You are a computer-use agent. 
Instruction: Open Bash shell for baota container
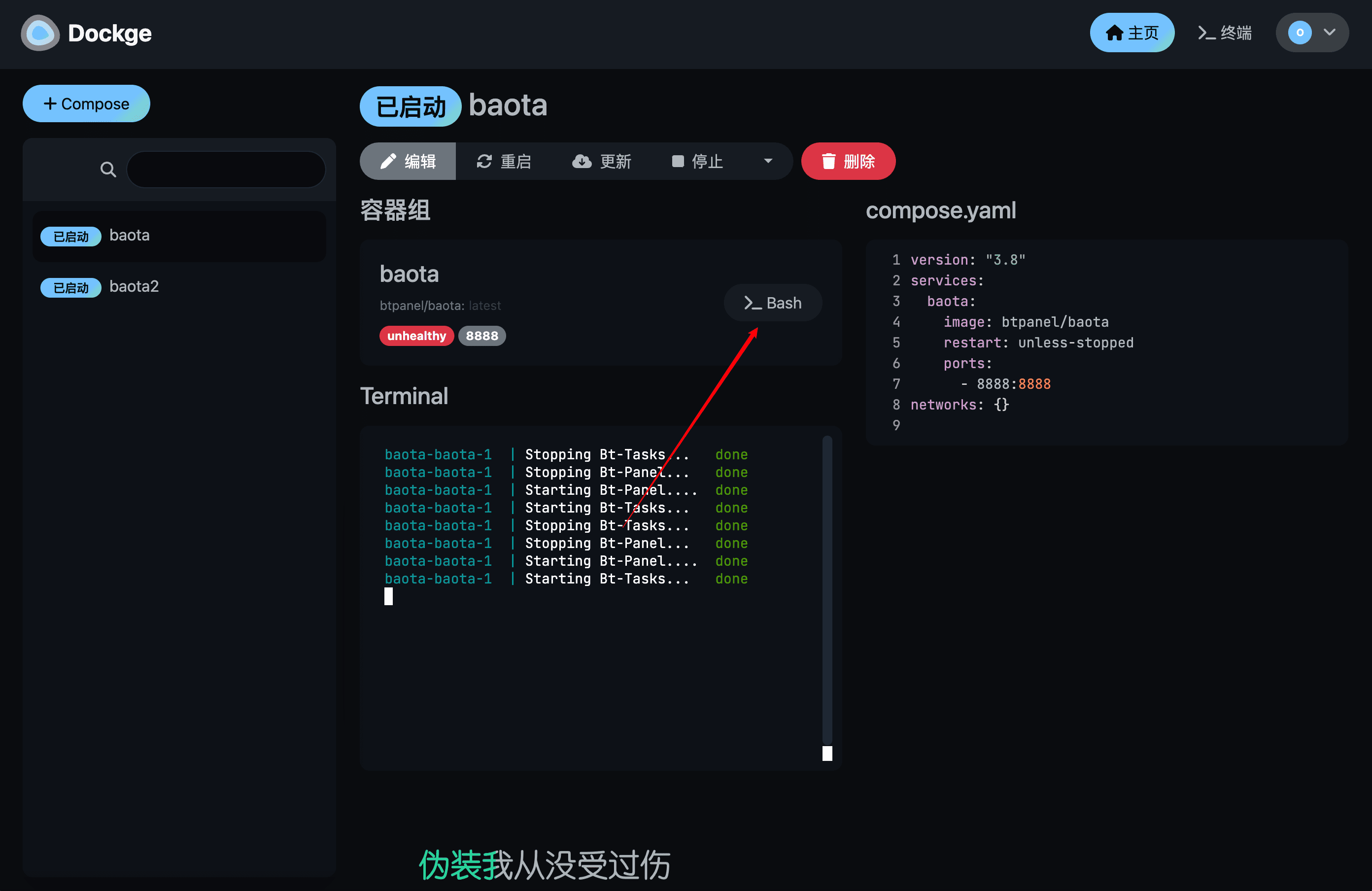tap(772, 303)
